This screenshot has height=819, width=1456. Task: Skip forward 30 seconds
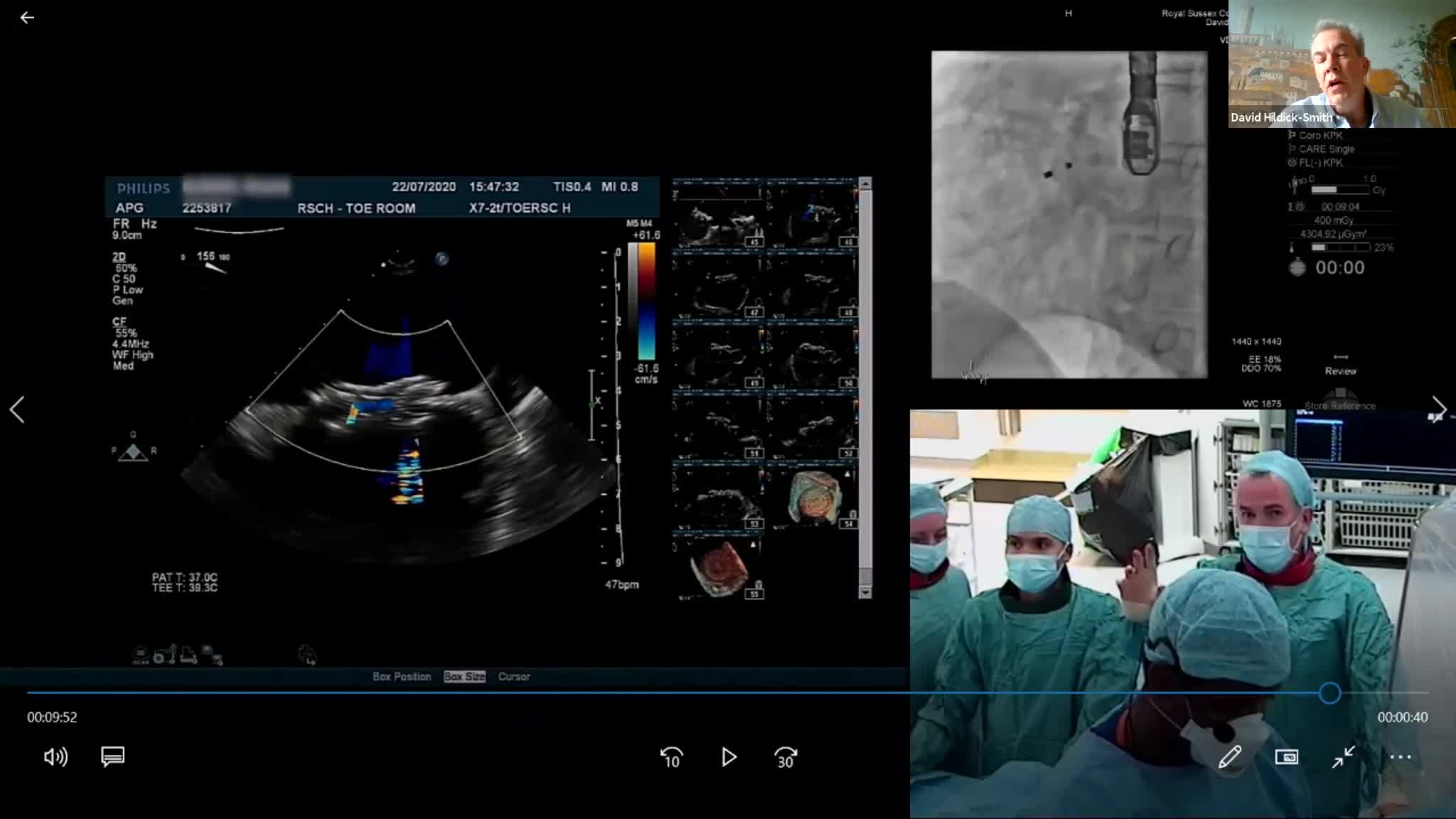coord(785,758)
